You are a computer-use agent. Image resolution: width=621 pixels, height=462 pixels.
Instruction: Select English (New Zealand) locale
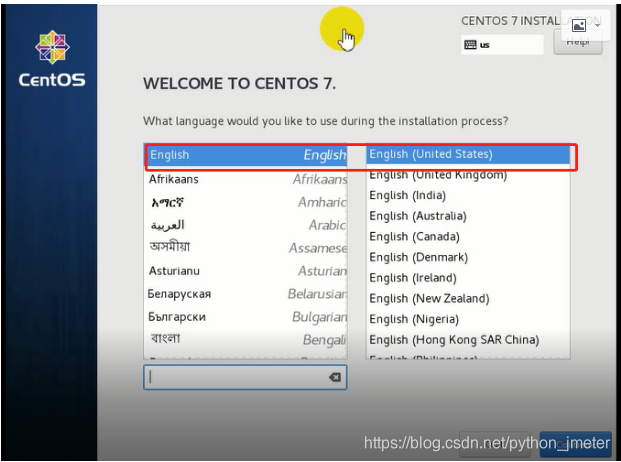(x=468, y=298)
